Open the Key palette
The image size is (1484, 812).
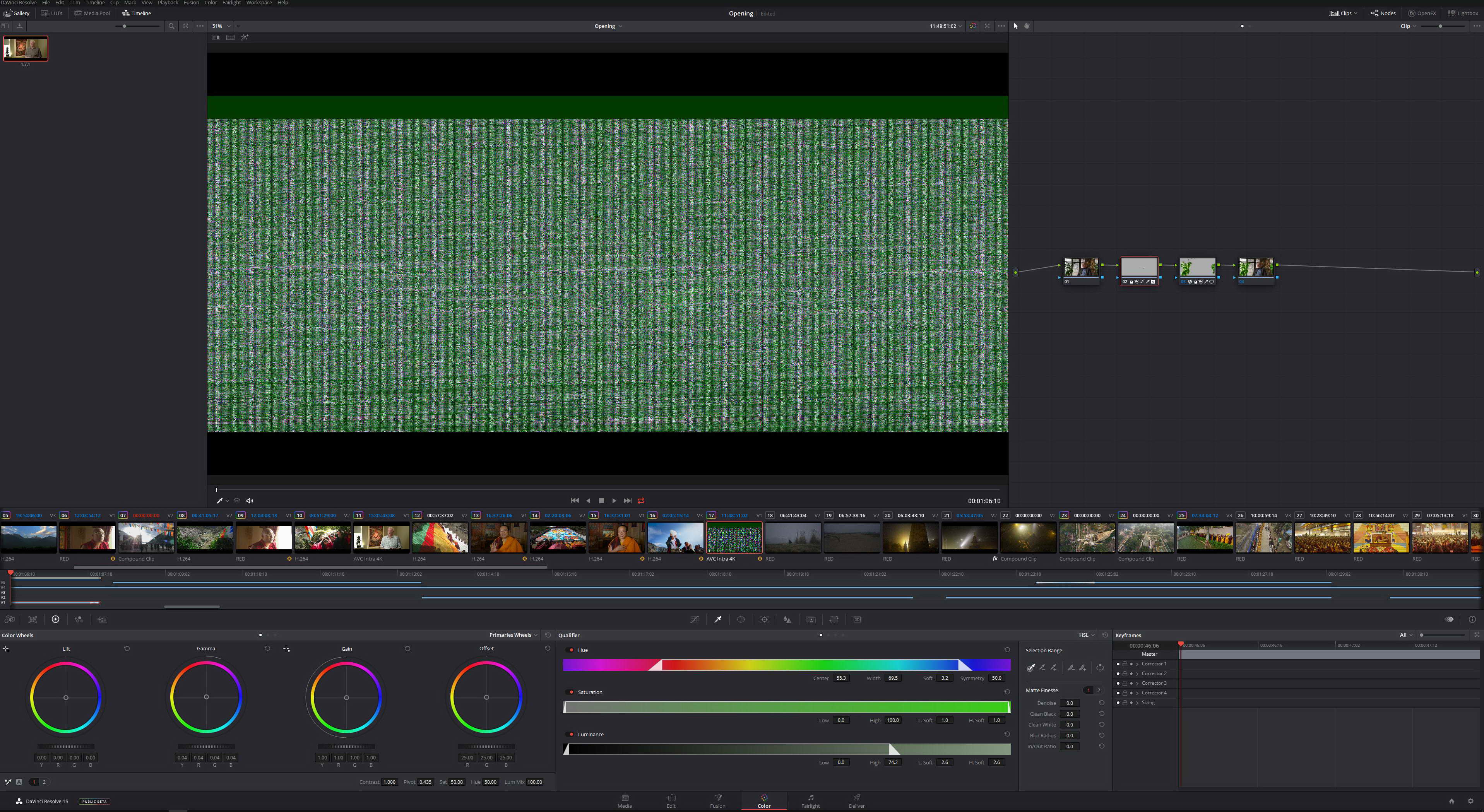click(811, 620)
